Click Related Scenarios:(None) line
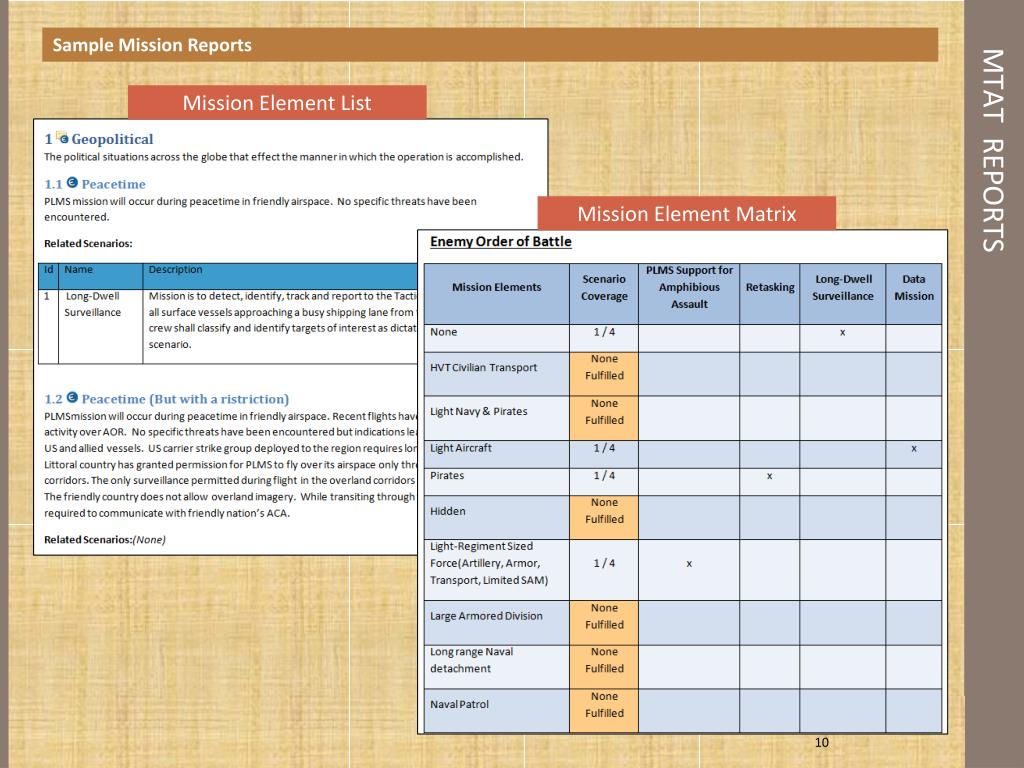 [x=104, y=539]
